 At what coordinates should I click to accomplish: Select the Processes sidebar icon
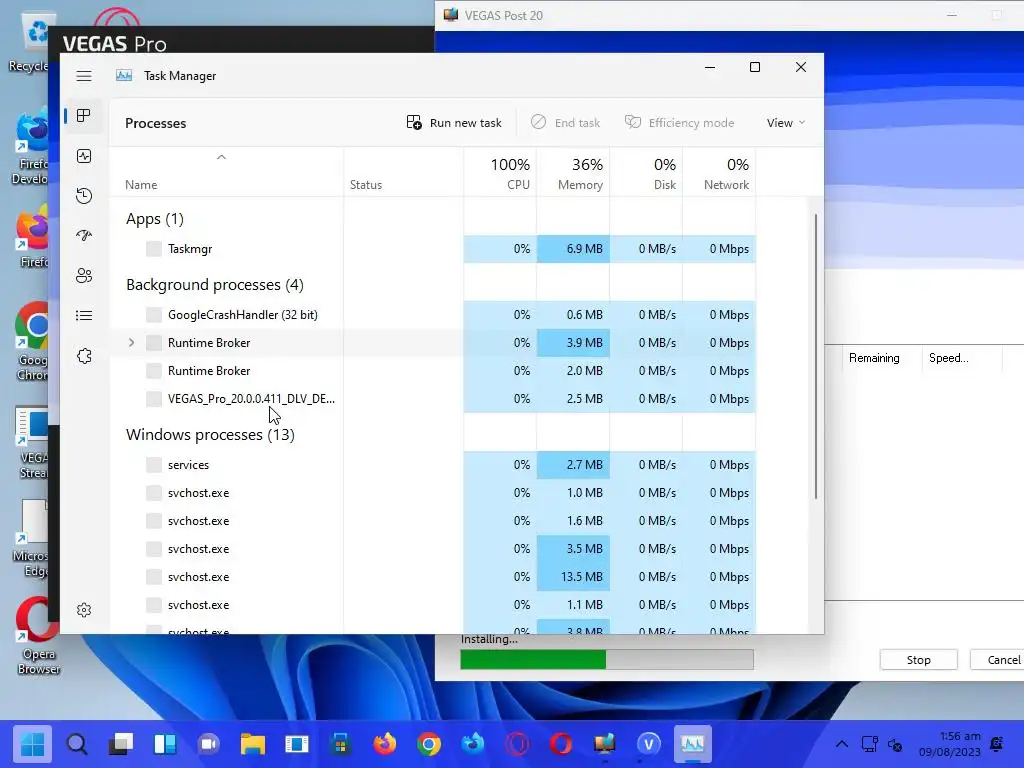[84, 116]
